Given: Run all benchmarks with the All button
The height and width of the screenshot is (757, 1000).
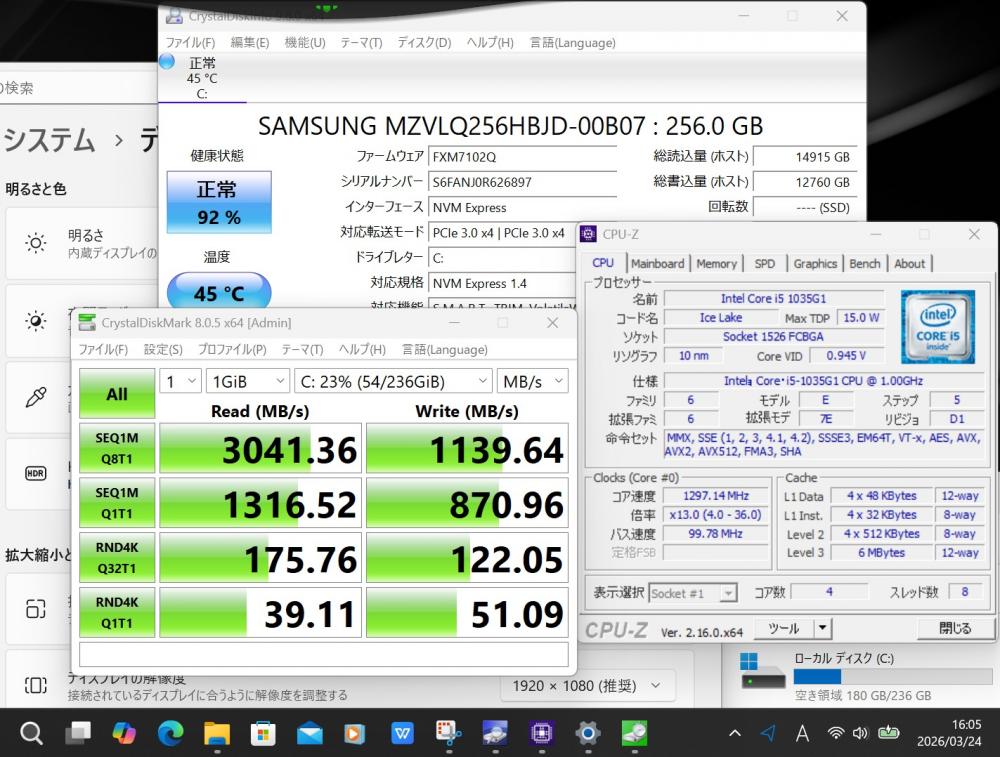Looking at the screenshot, I should 117,394.
